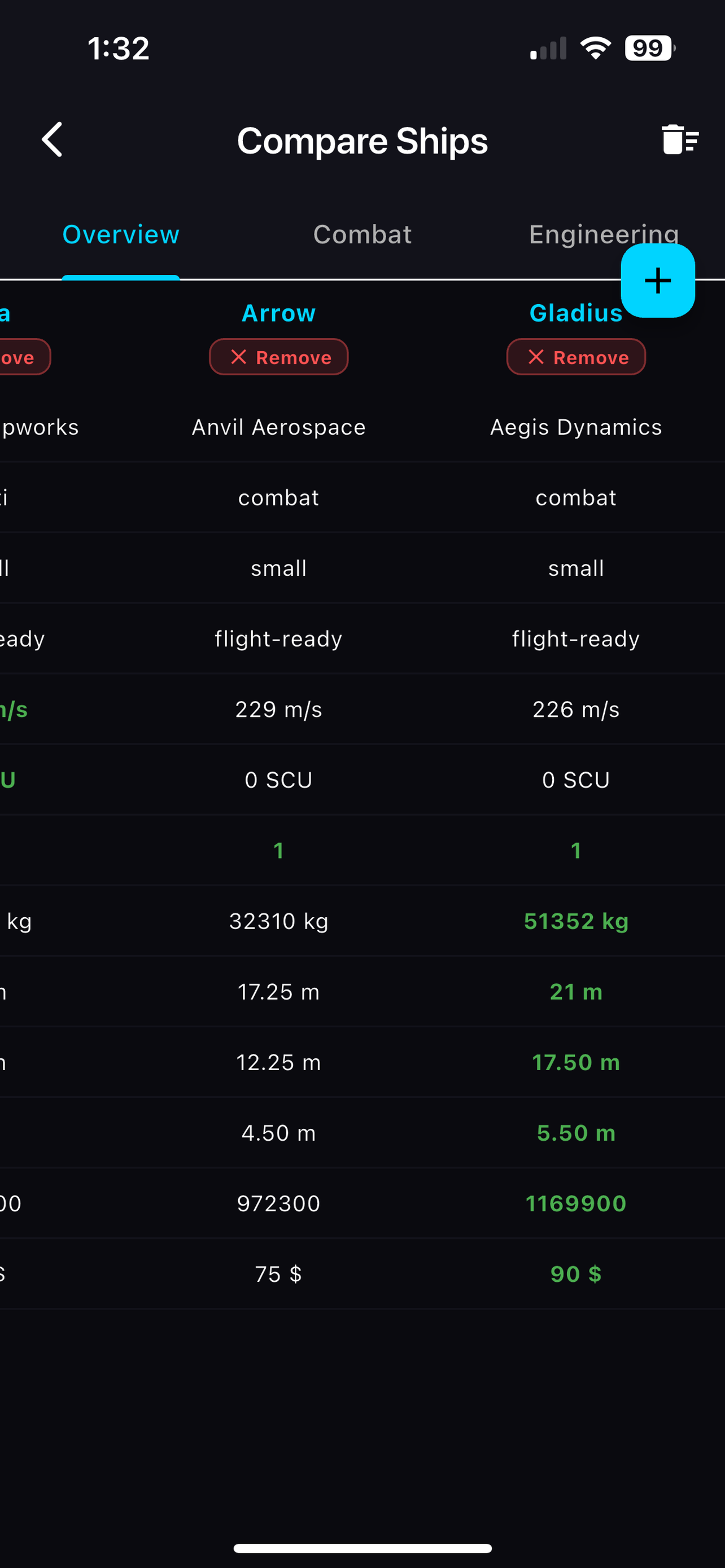Remove the Gladius ship from comparison
Image resolution: width=725 pixels, height=1568 pixels.
(x=576, y=357)
